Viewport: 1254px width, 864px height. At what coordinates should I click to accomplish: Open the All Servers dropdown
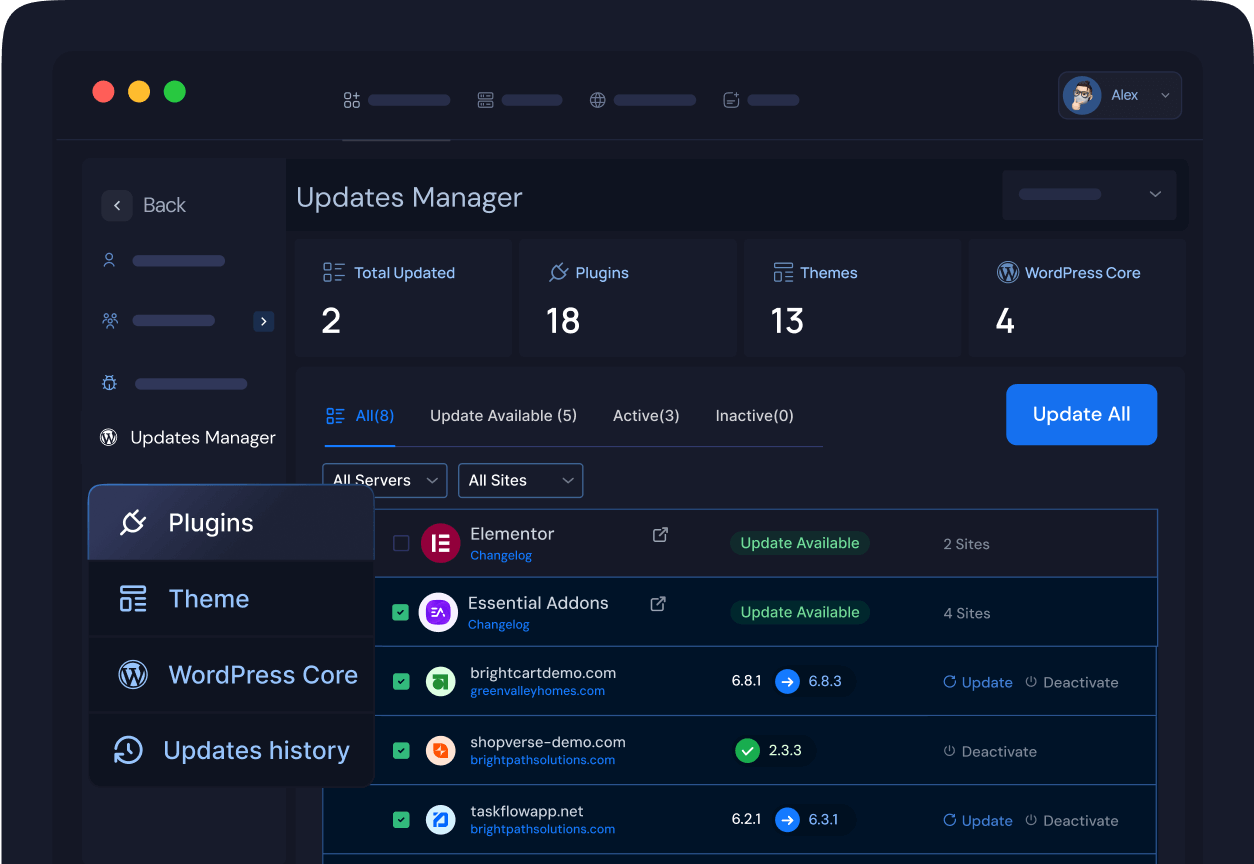point(385,481)
